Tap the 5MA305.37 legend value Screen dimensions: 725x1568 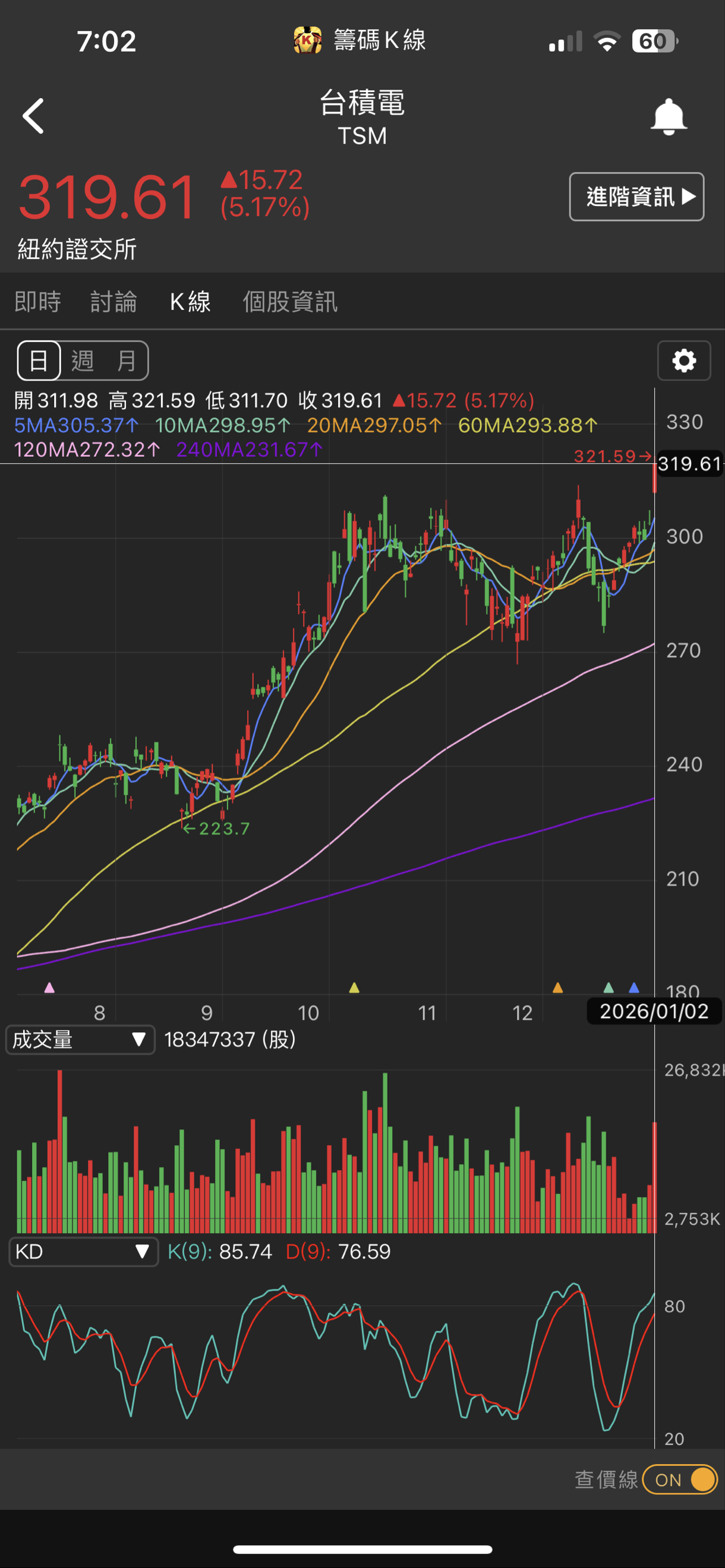tap(76, 425)
